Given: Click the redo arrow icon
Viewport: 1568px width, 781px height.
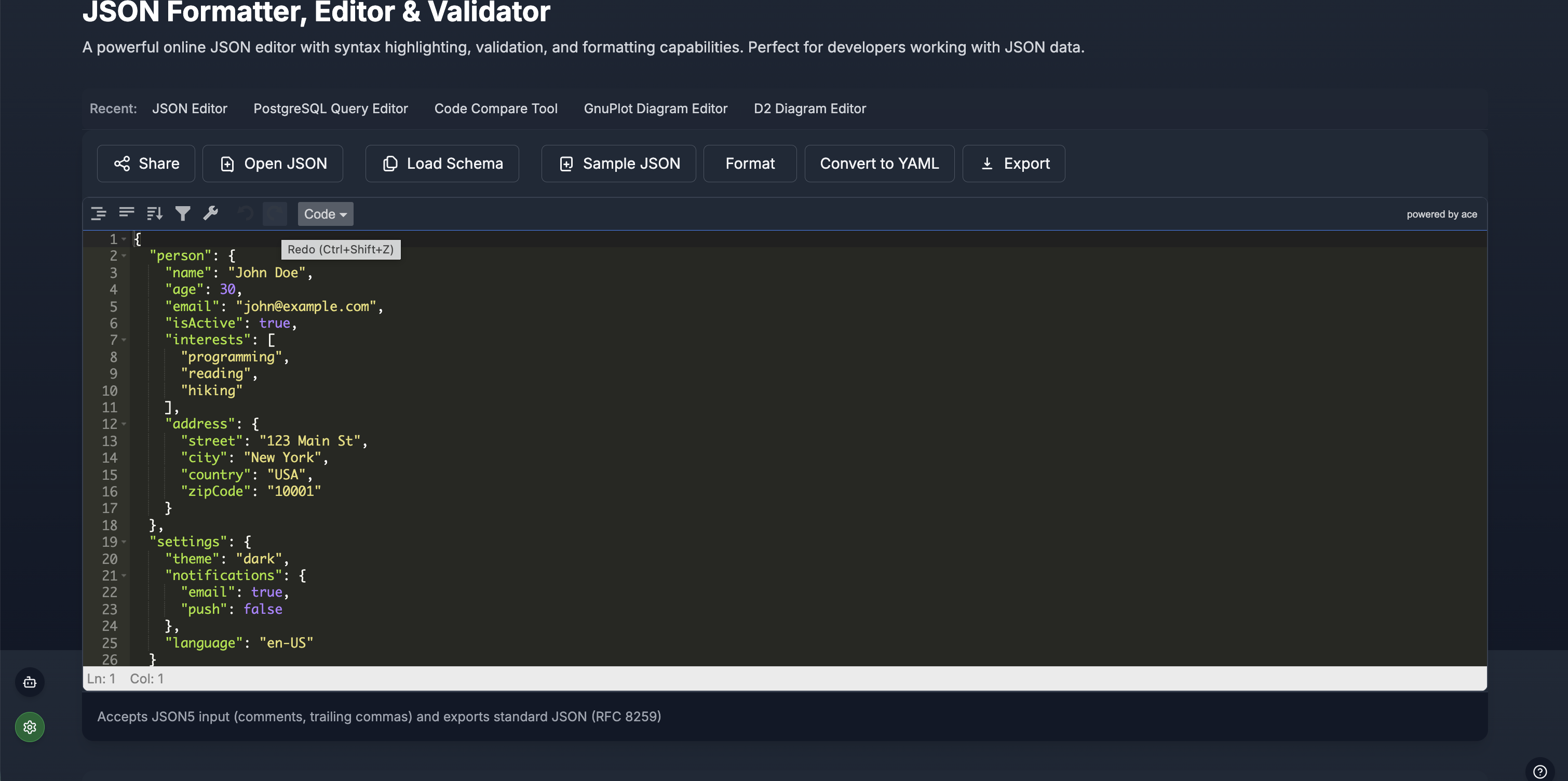Looking at the screenshot, I should click(x=275, y=213).
